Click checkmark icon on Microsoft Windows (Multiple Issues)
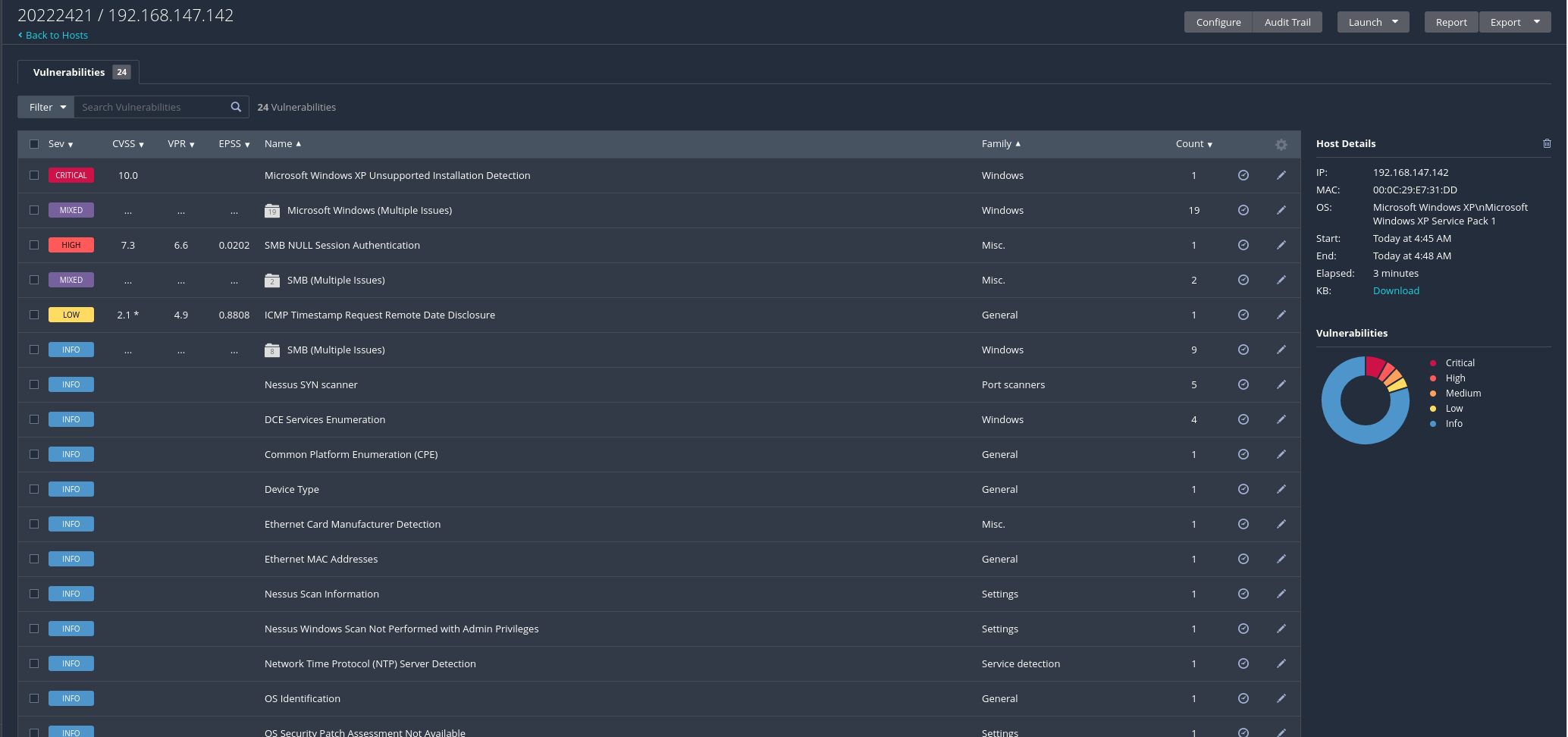1568x737 pixels. point(1243,210)
